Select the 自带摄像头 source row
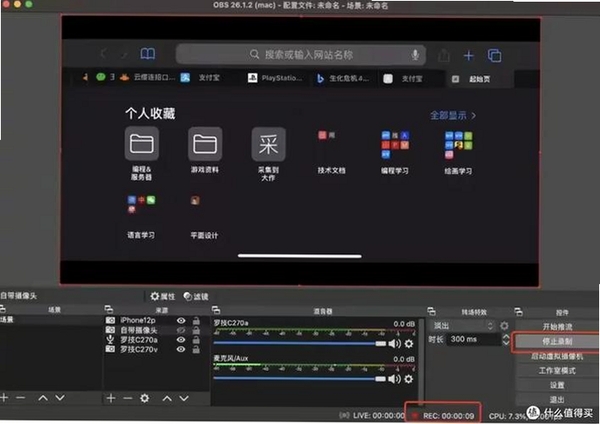The image size is (600, 424). [x=157, y=330]
